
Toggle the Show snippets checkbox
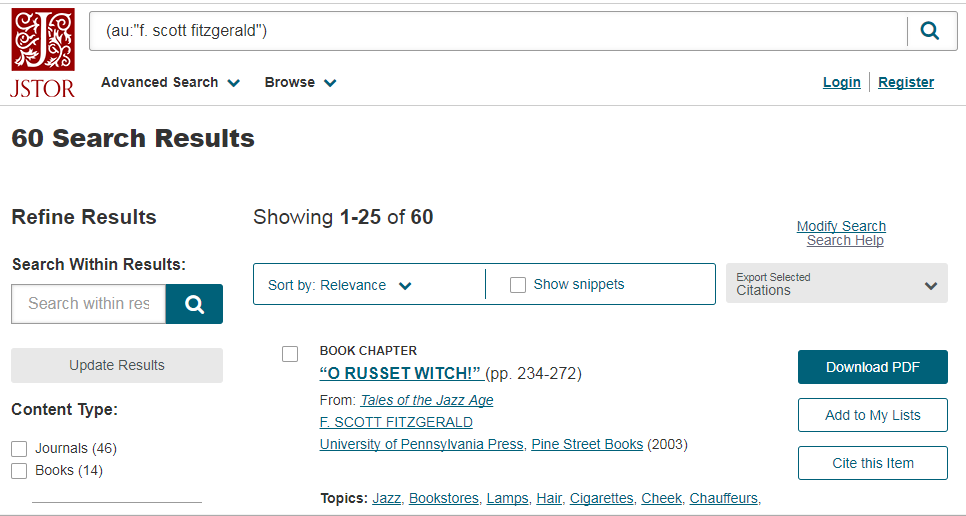click(518, 284)
